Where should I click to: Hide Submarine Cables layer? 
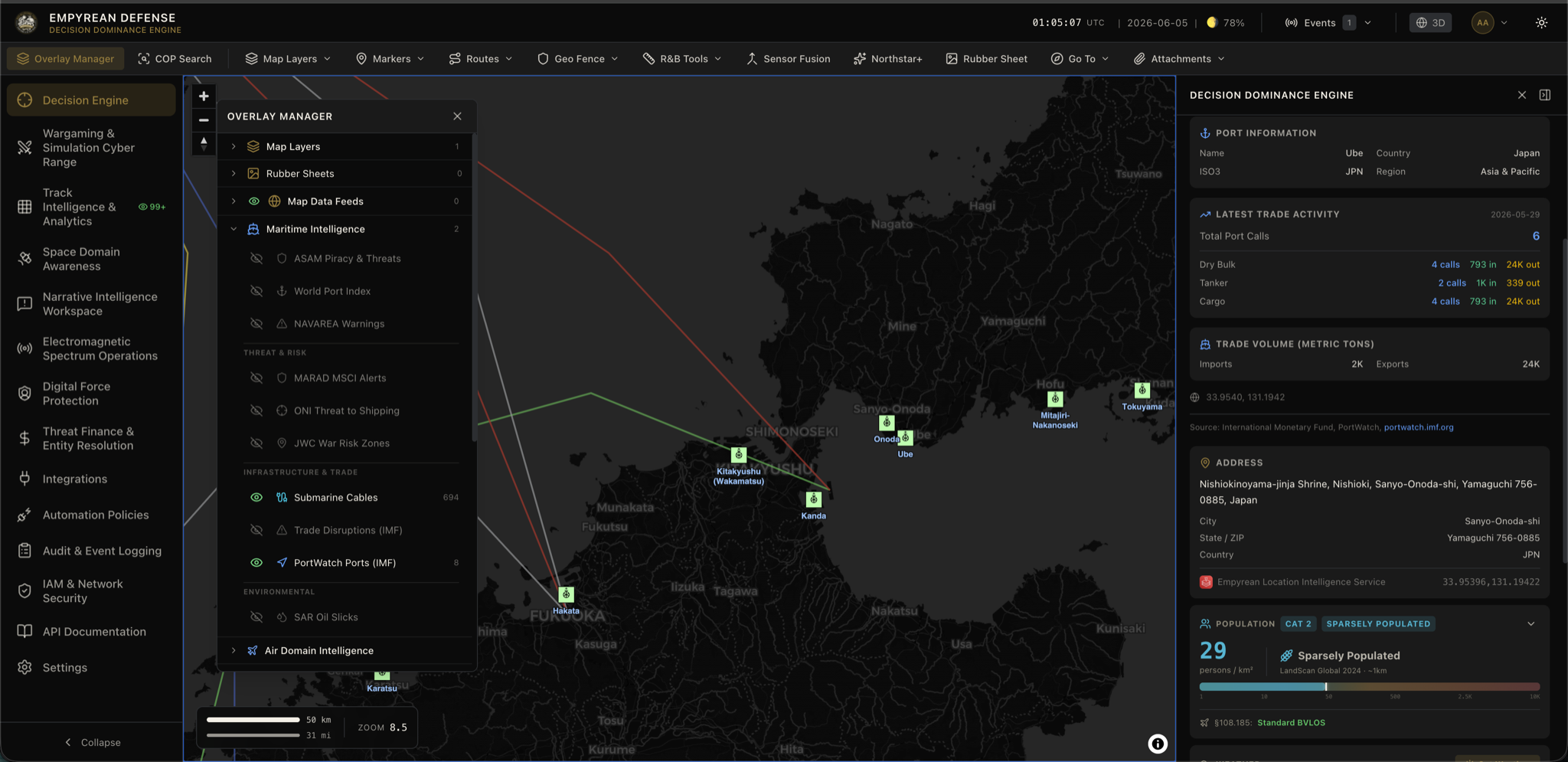256,498
